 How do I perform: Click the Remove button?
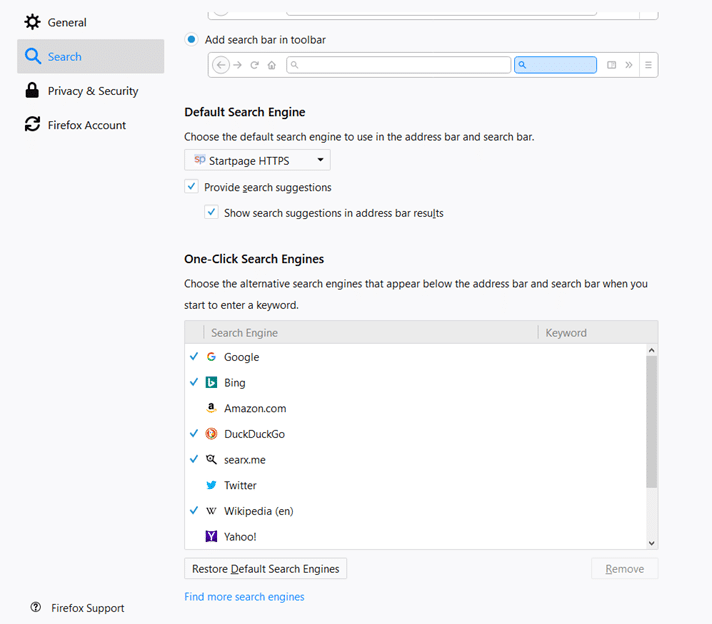click(x=624, y=569)
